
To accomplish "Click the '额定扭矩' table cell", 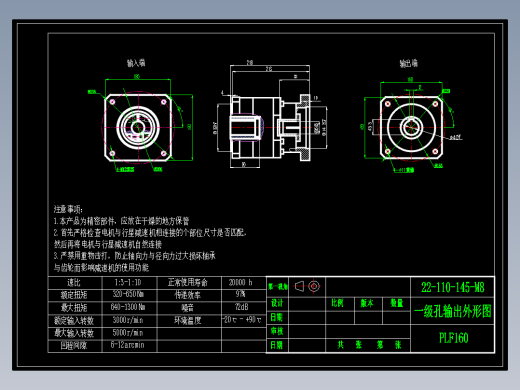I will 75,295.
